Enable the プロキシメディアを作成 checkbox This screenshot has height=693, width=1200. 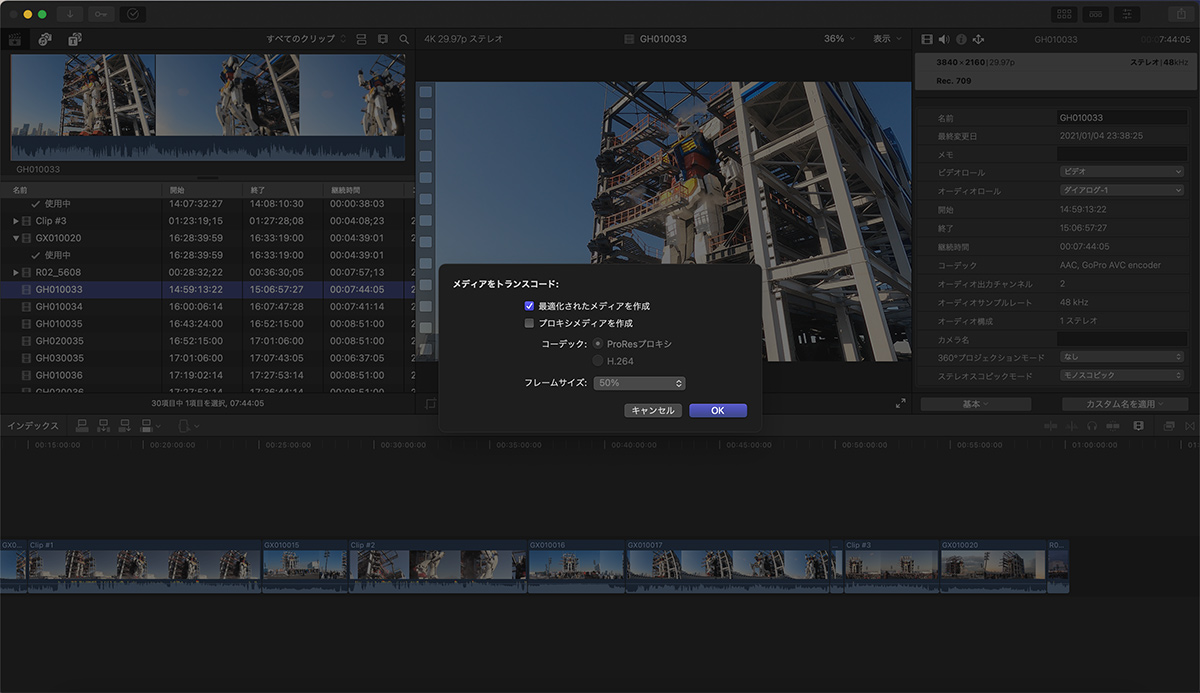(529, 324)
